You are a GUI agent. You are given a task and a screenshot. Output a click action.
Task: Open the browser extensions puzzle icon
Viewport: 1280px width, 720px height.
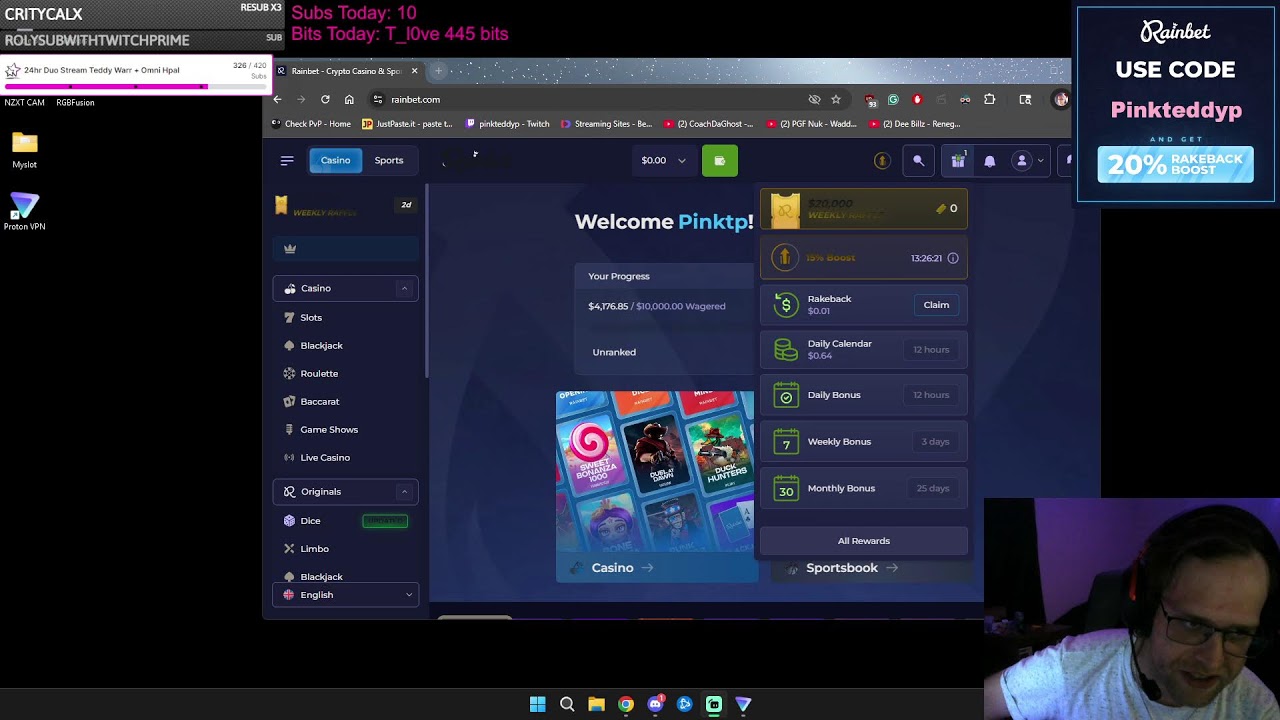point(989,99)
